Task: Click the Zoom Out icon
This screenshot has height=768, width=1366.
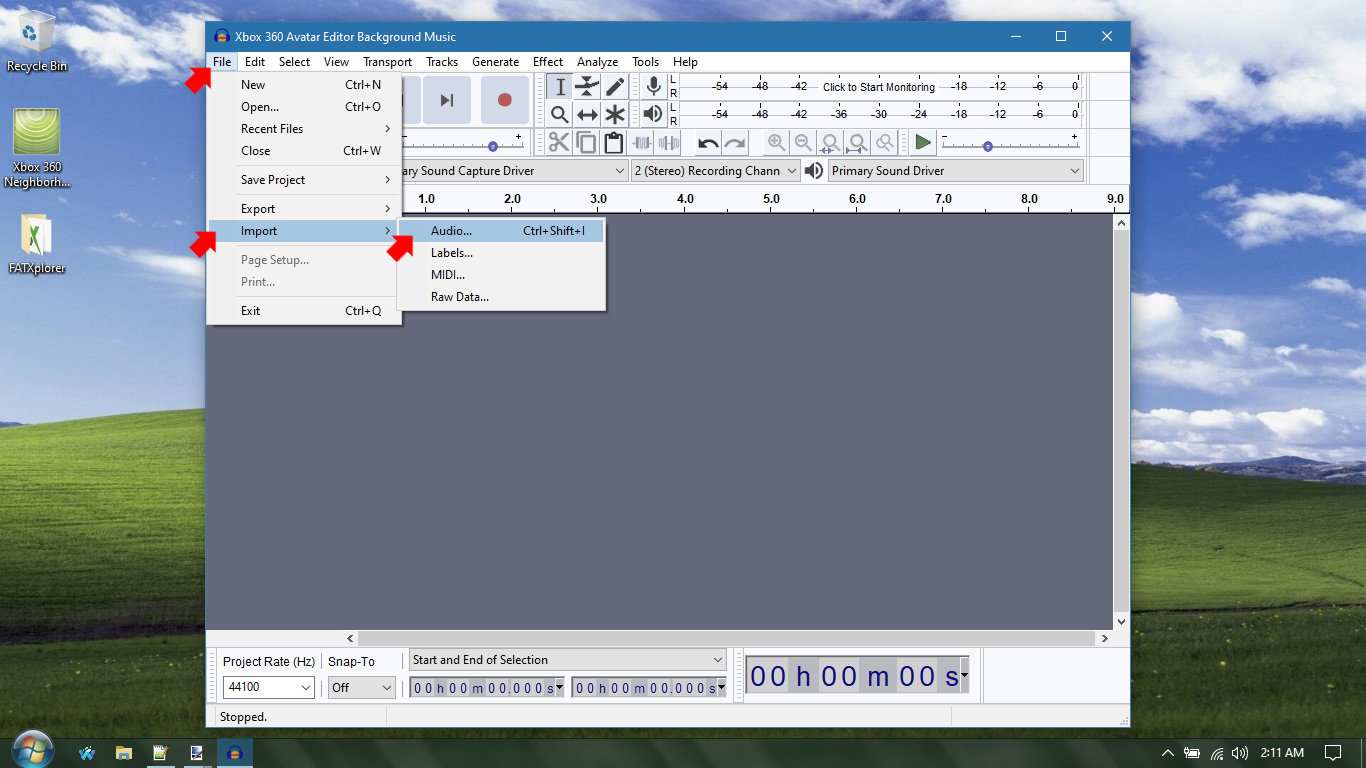Action: coord(803,143)
